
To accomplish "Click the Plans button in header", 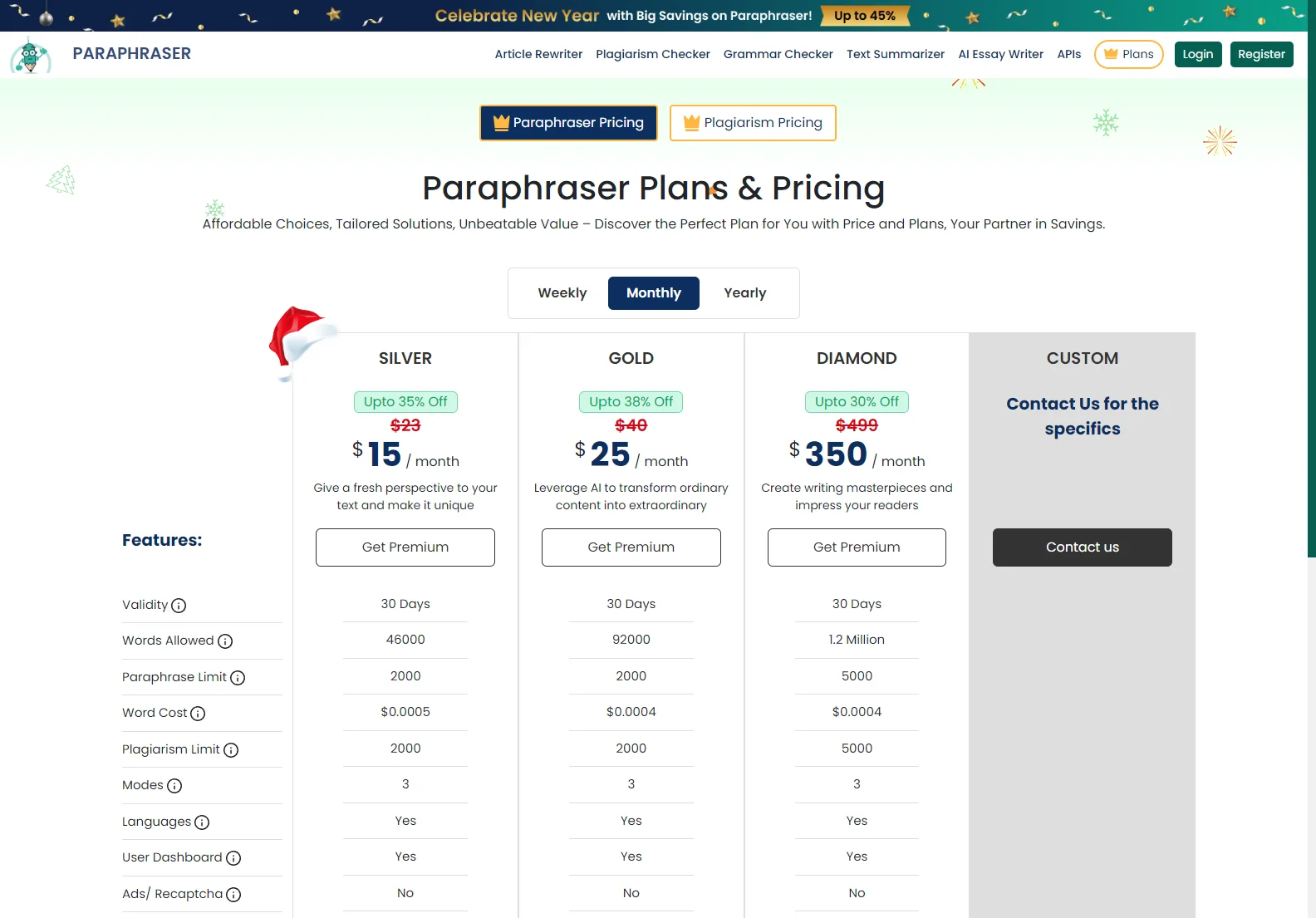I will coord(1129,54).
